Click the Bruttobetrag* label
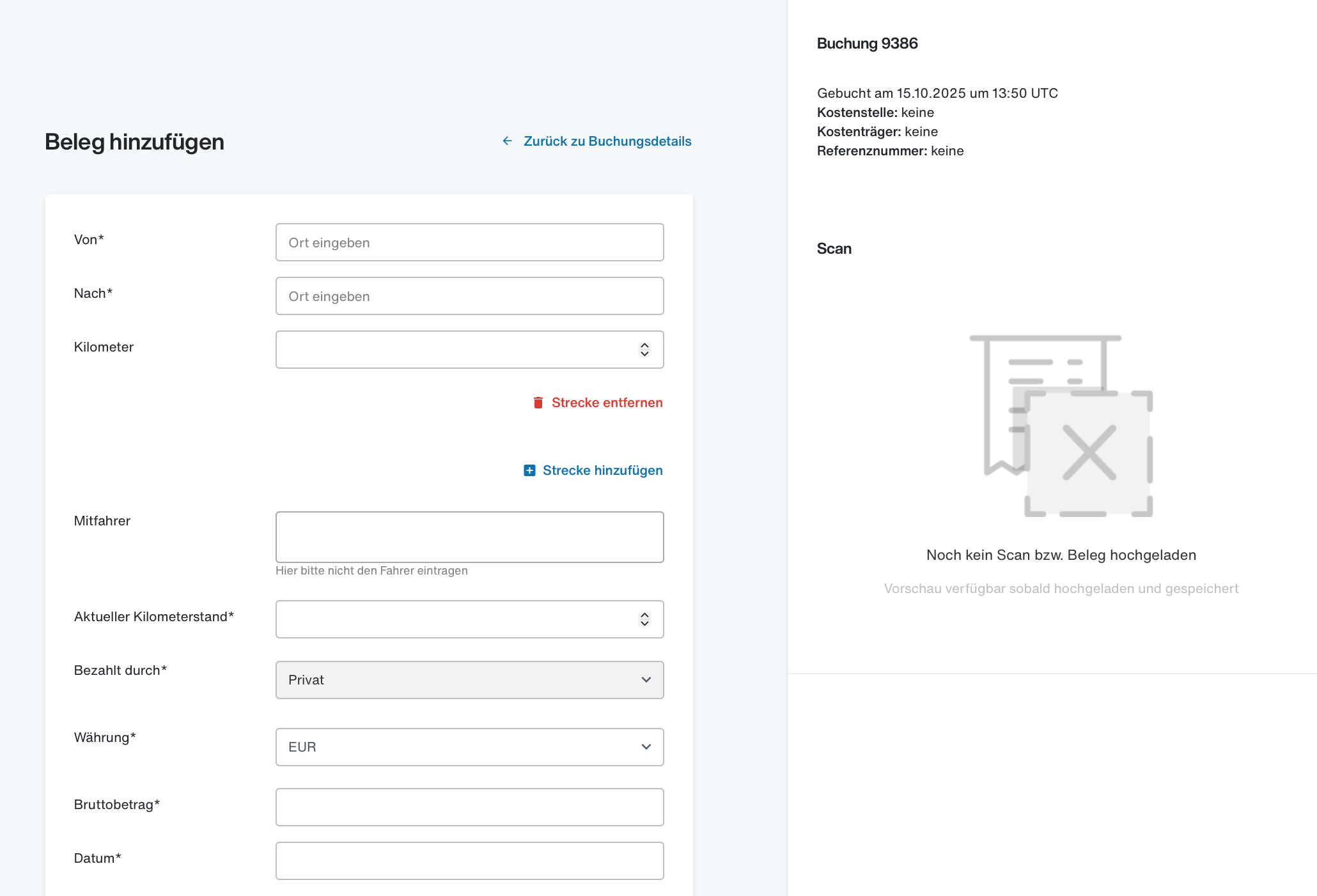Viewport: 1317px width, 896px height. tap(117, 805)
